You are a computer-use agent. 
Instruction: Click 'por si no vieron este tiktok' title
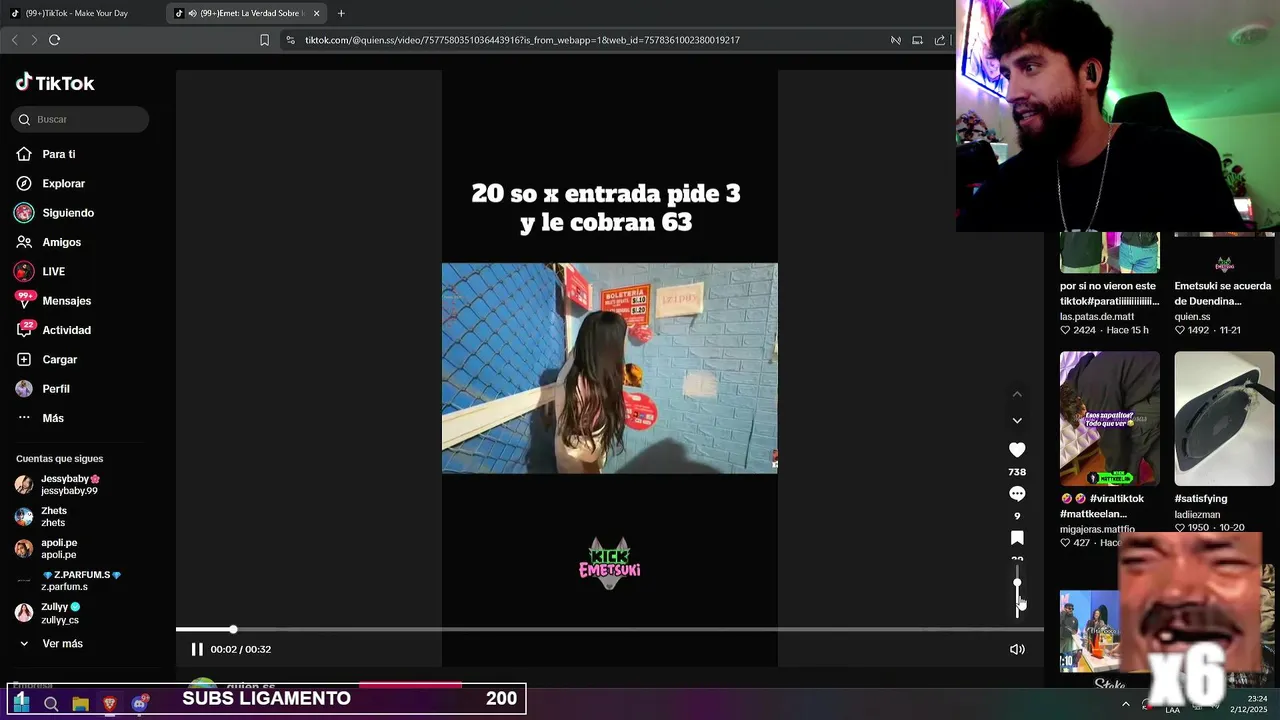[1109, 293]
